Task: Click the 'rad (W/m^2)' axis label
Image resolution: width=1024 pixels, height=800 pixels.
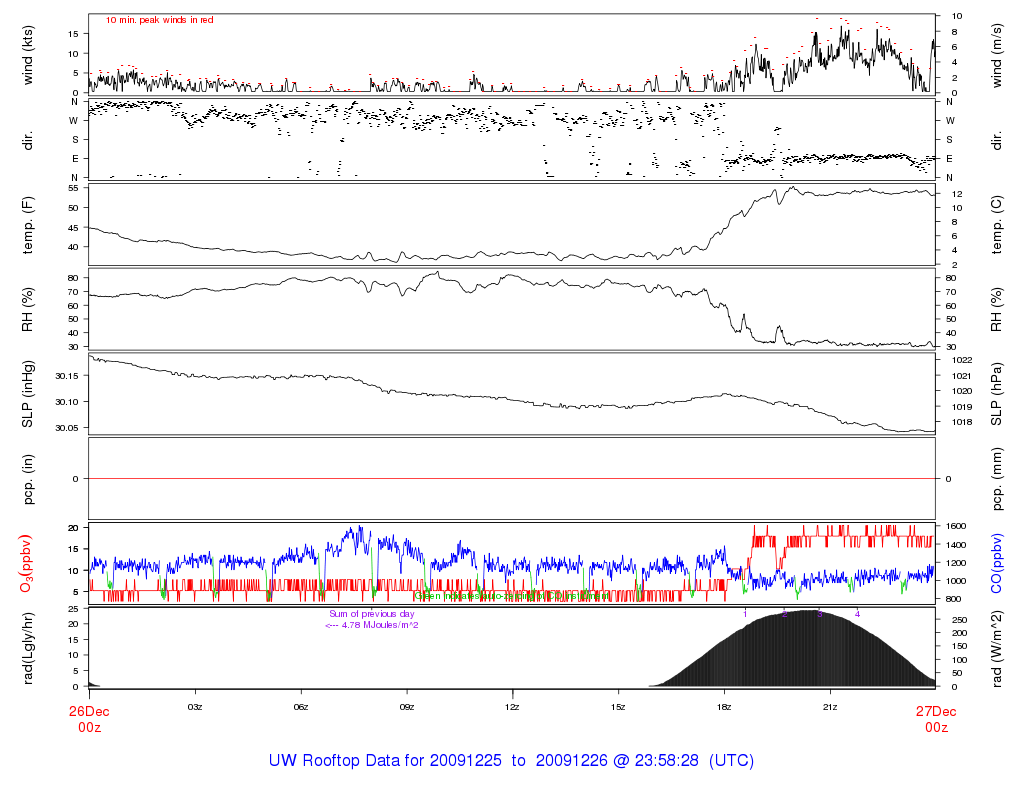Action: (997, 648)
